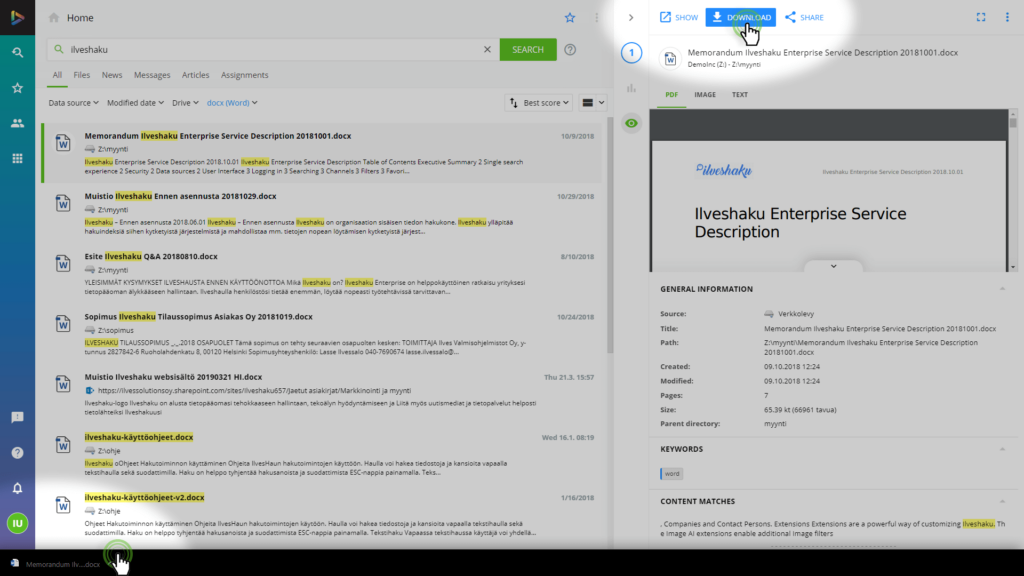The image size is (1024, 576).
Task: Expand document preview with down chevron
Action: pos(833,266)
